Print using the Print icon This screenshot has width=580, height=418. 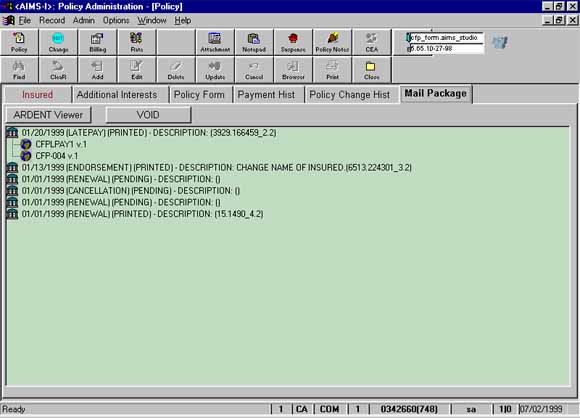pyautogui.click(x=332, y=70)
